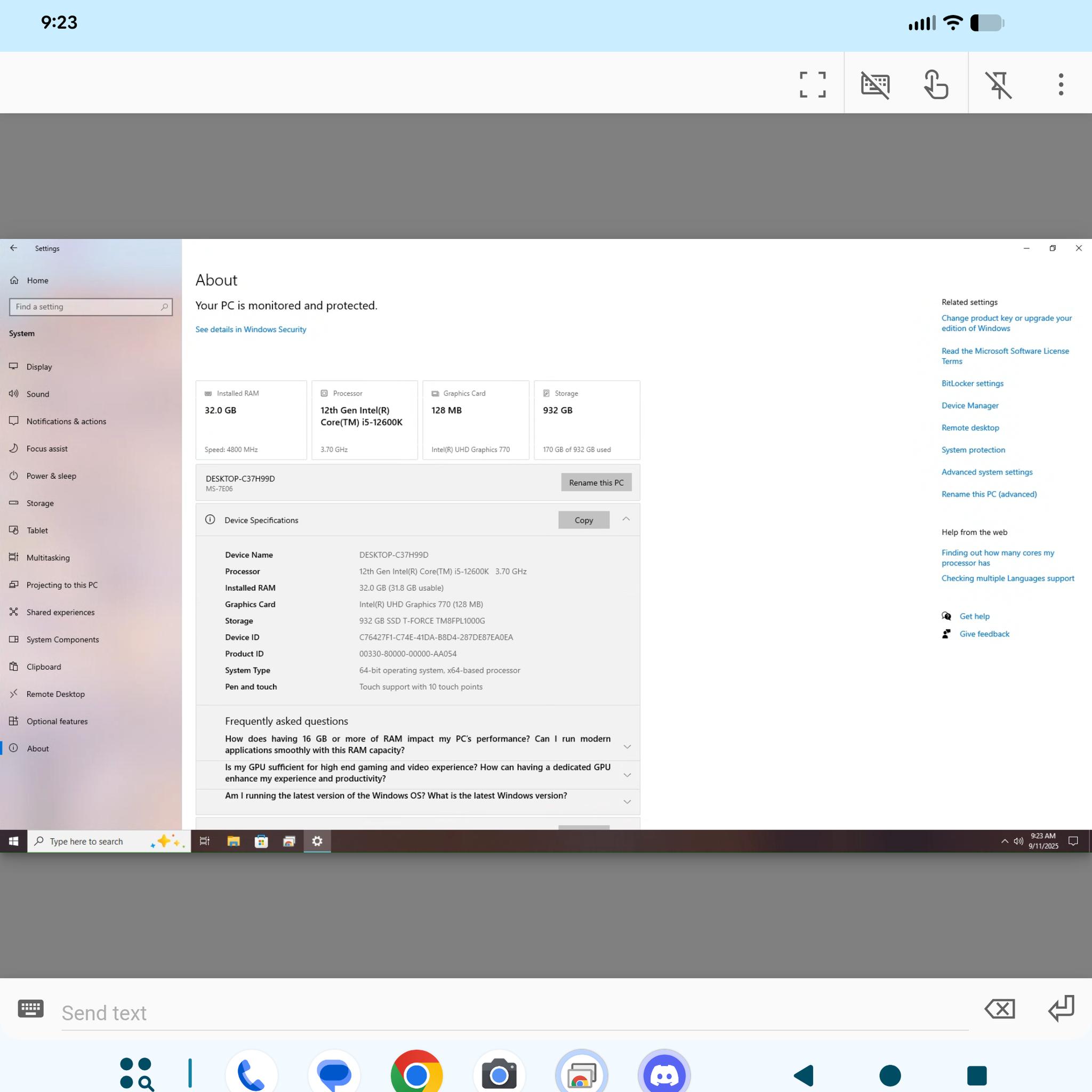Screen dimensions: 1092x1092
Task: Switch to touch mode hand icon
Action: [936, 85]
